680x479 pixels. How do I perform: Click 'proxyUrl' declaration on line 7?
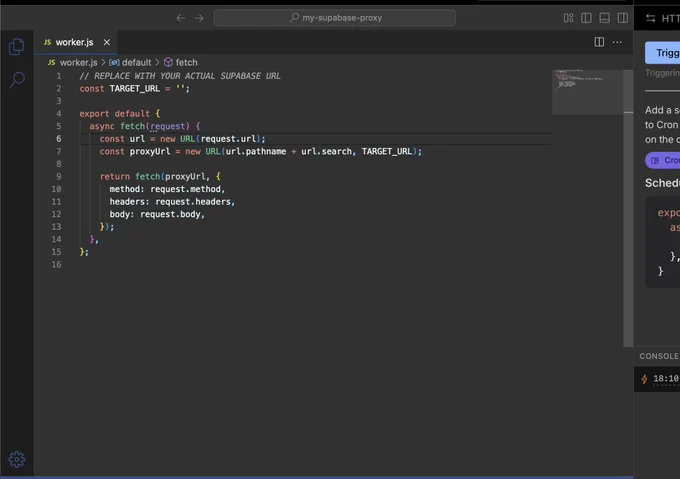coord(150,151)
